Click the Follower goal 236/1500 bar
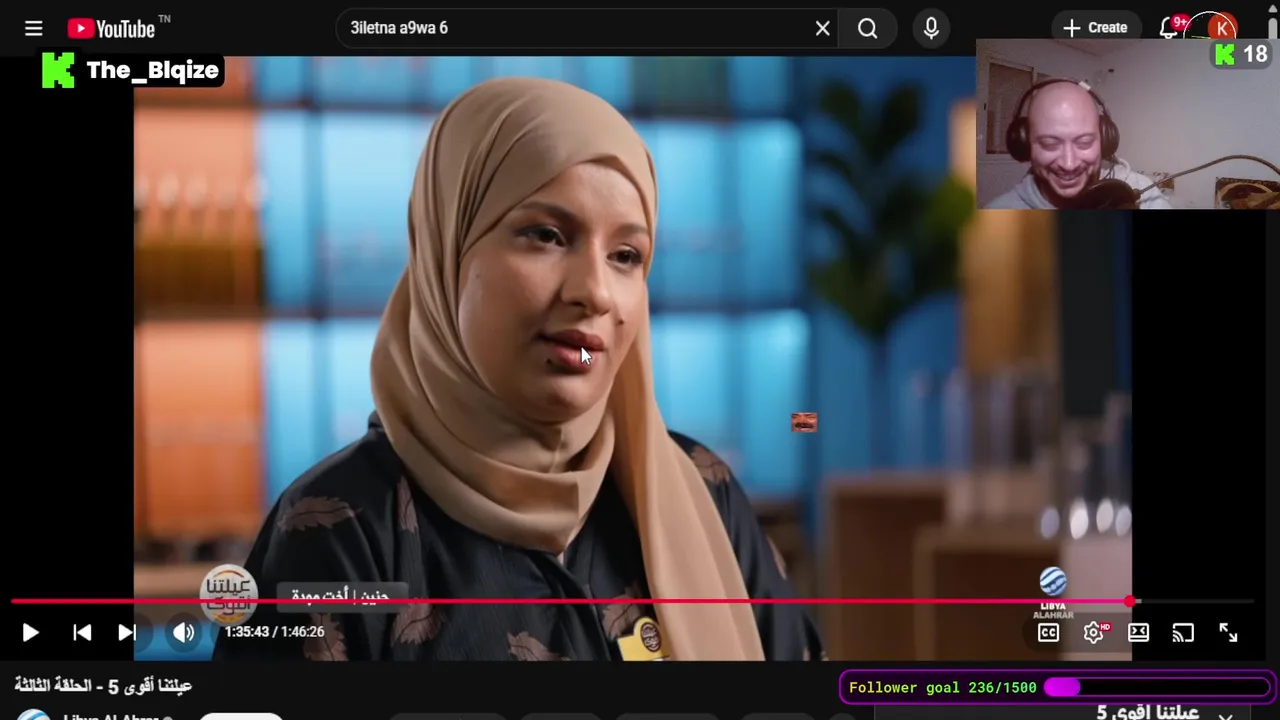The height and width of the screenshot is (720, 1280). (1056, 688)
